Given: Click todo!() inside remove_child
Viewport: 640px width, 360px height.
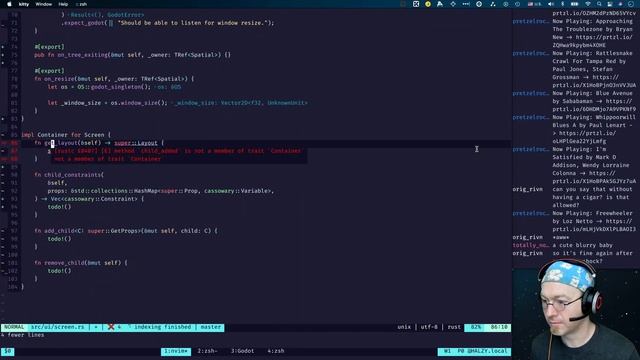Looking at the screenshot, I should coord(59,271).
